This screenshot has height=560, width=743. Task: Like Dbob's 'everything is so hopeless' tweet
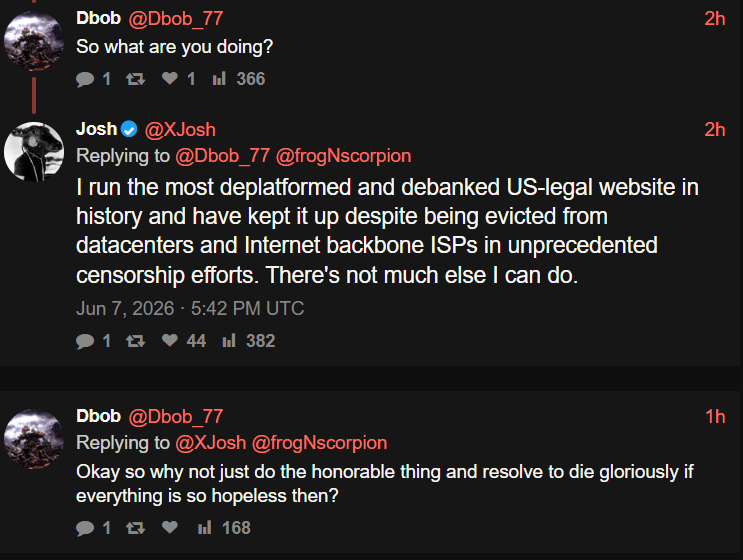[170, 527]
